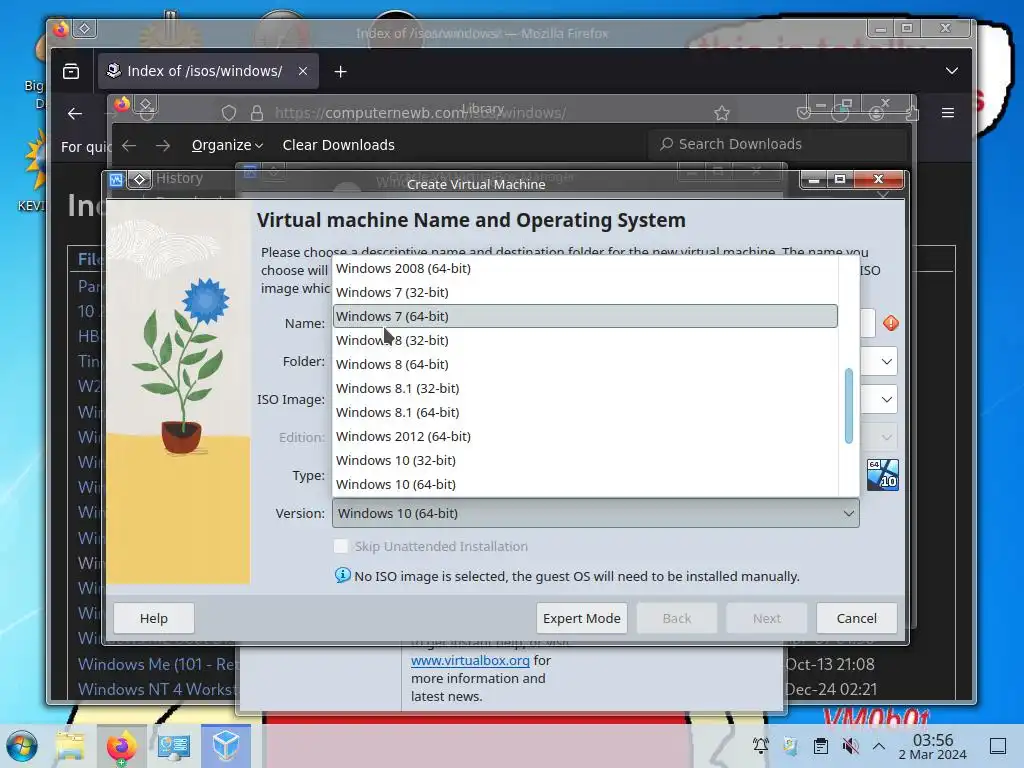Click the muted volume tray icon

(850, 746)
